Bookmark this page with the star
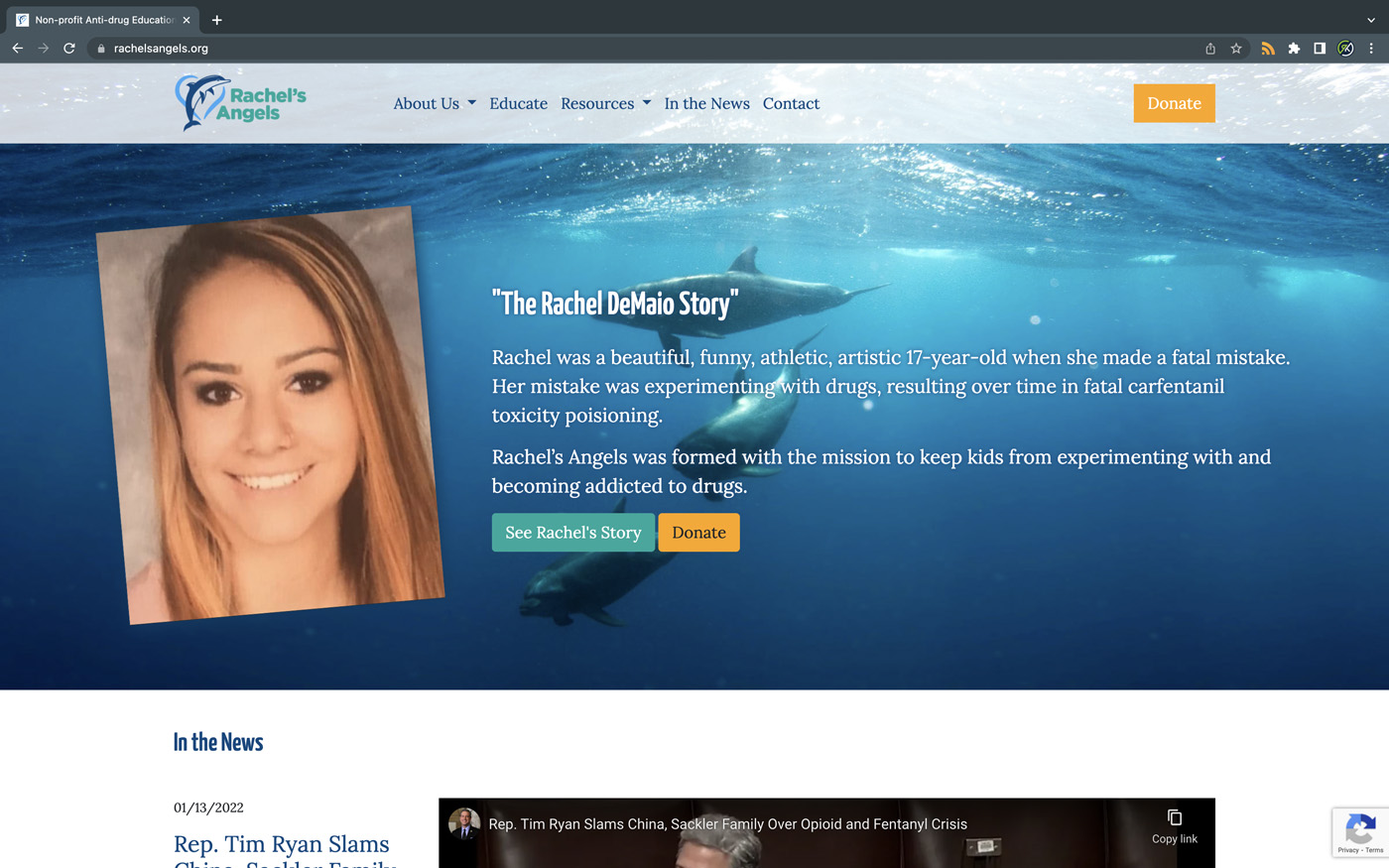The width and height of the screenshot is (1389, 868). [x=1236, y=48]
